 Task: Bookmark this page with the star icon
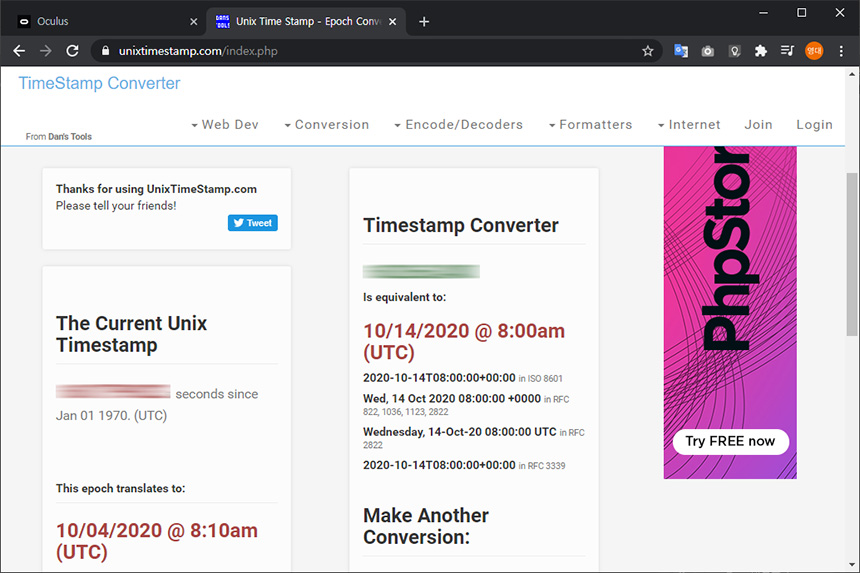[x=648, y=51]
